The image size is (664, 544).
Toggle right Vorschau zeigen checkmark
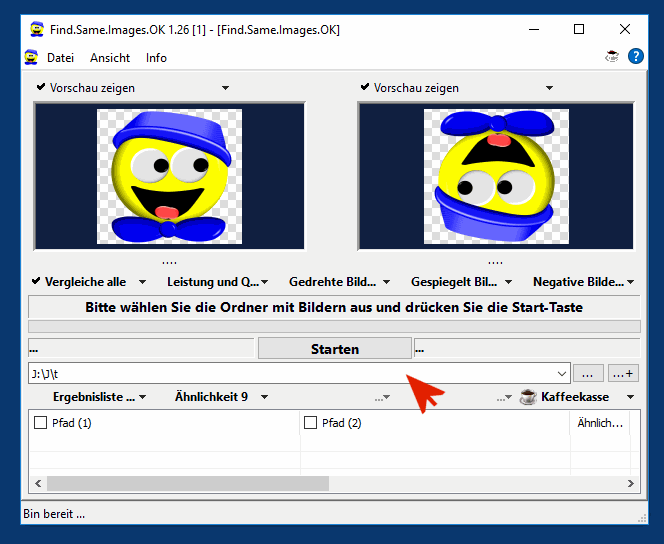coord(365,87)
